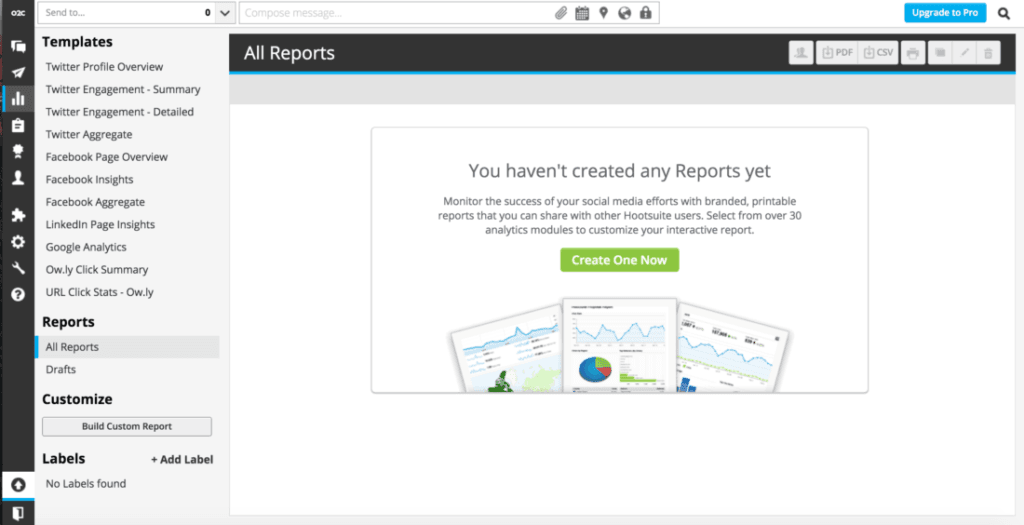Click the door icon at sidebar bottom

tap(18, 511)
